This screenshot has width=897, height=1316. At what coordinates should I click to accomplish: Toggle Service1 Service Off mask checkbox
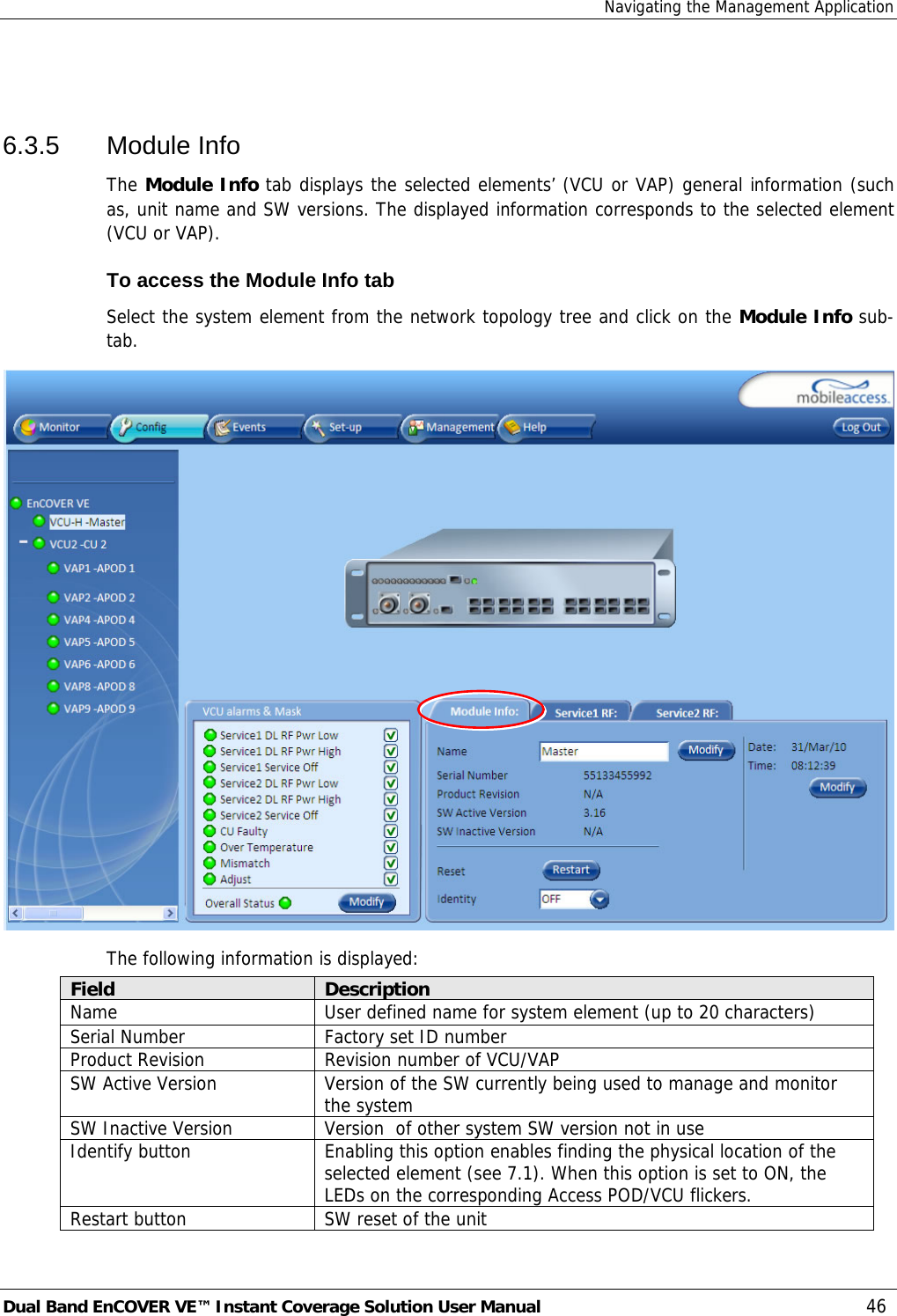coord(391,767)
